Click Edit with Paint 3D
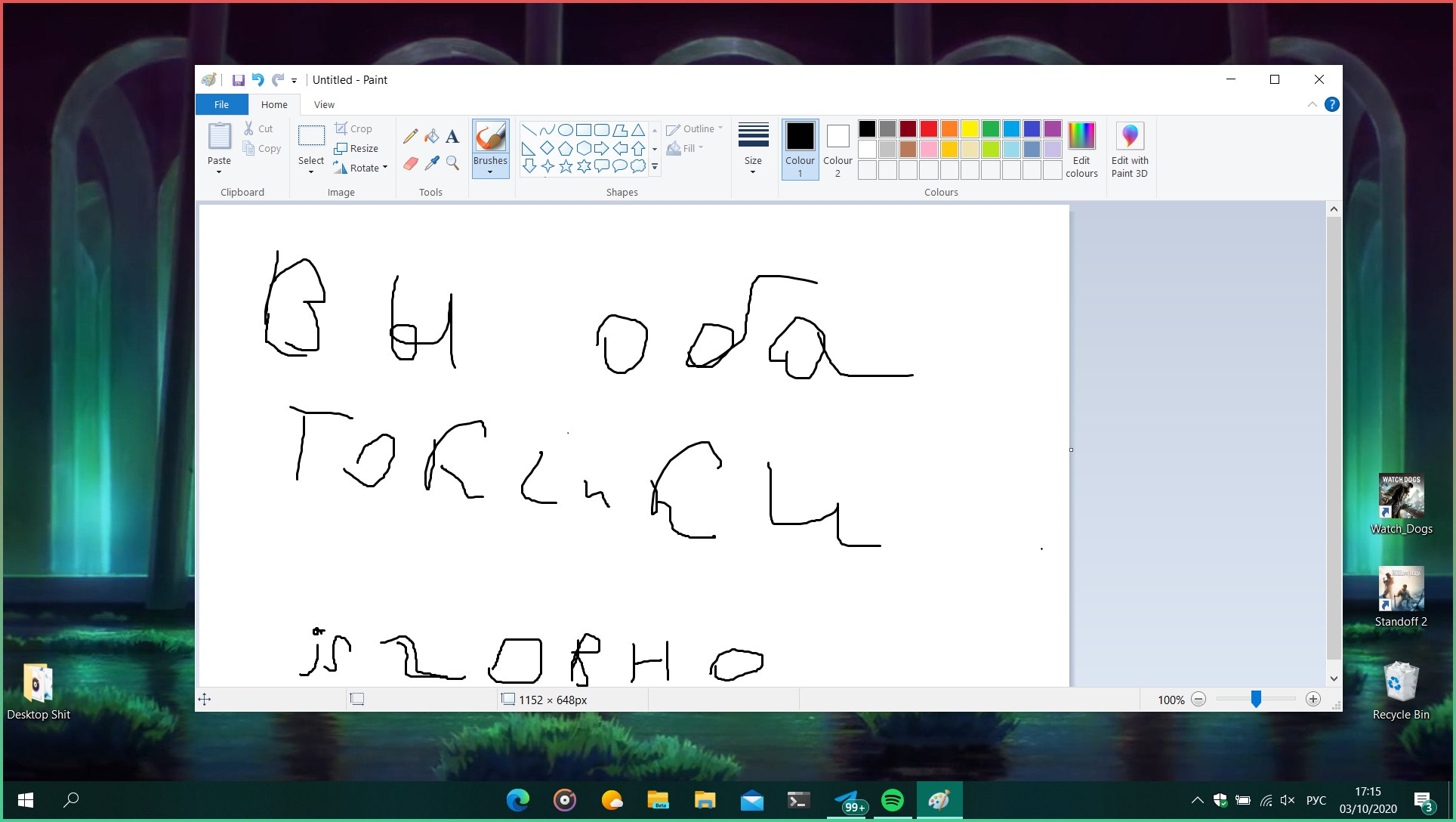 click(1130, 150)
